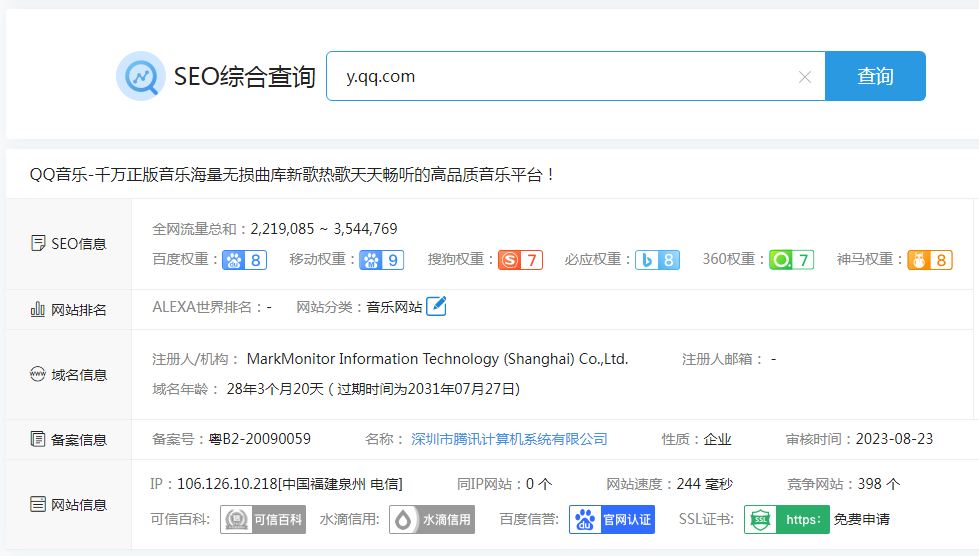
Task: Click 审核时间 2023-08-23 value
Action: tap(894, 439)
